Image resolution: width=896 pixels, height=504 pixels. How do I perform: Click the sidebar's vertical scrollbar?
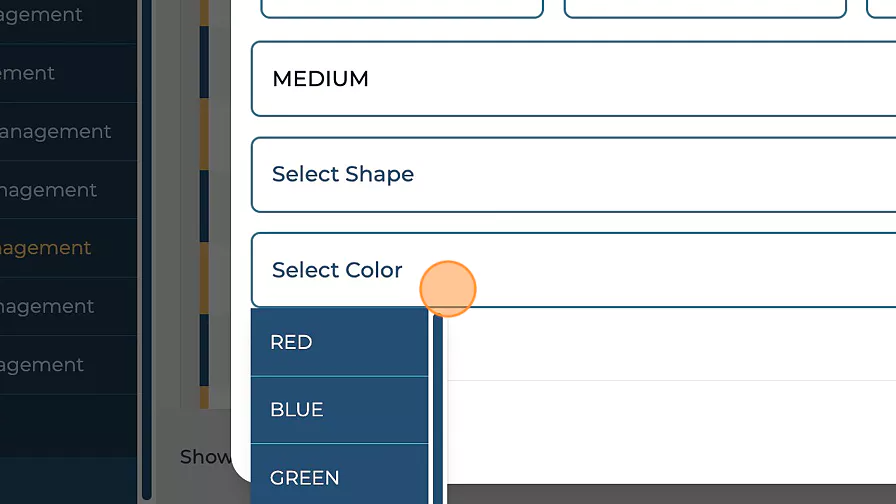pyautogui.click(x=147, y=250)
